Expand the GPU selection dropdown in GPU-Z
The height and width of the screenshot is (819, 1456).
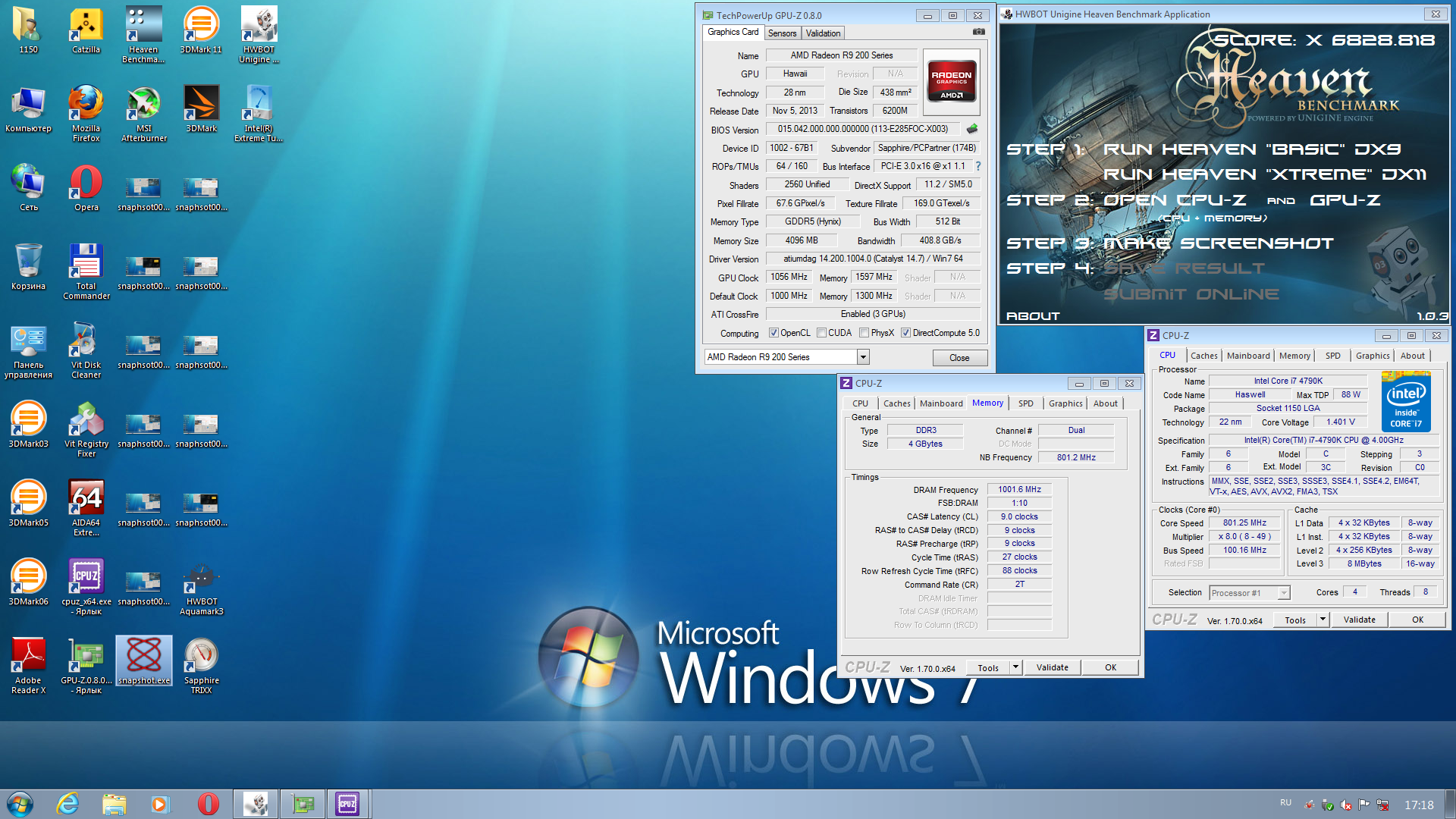(x=863, y=357)
